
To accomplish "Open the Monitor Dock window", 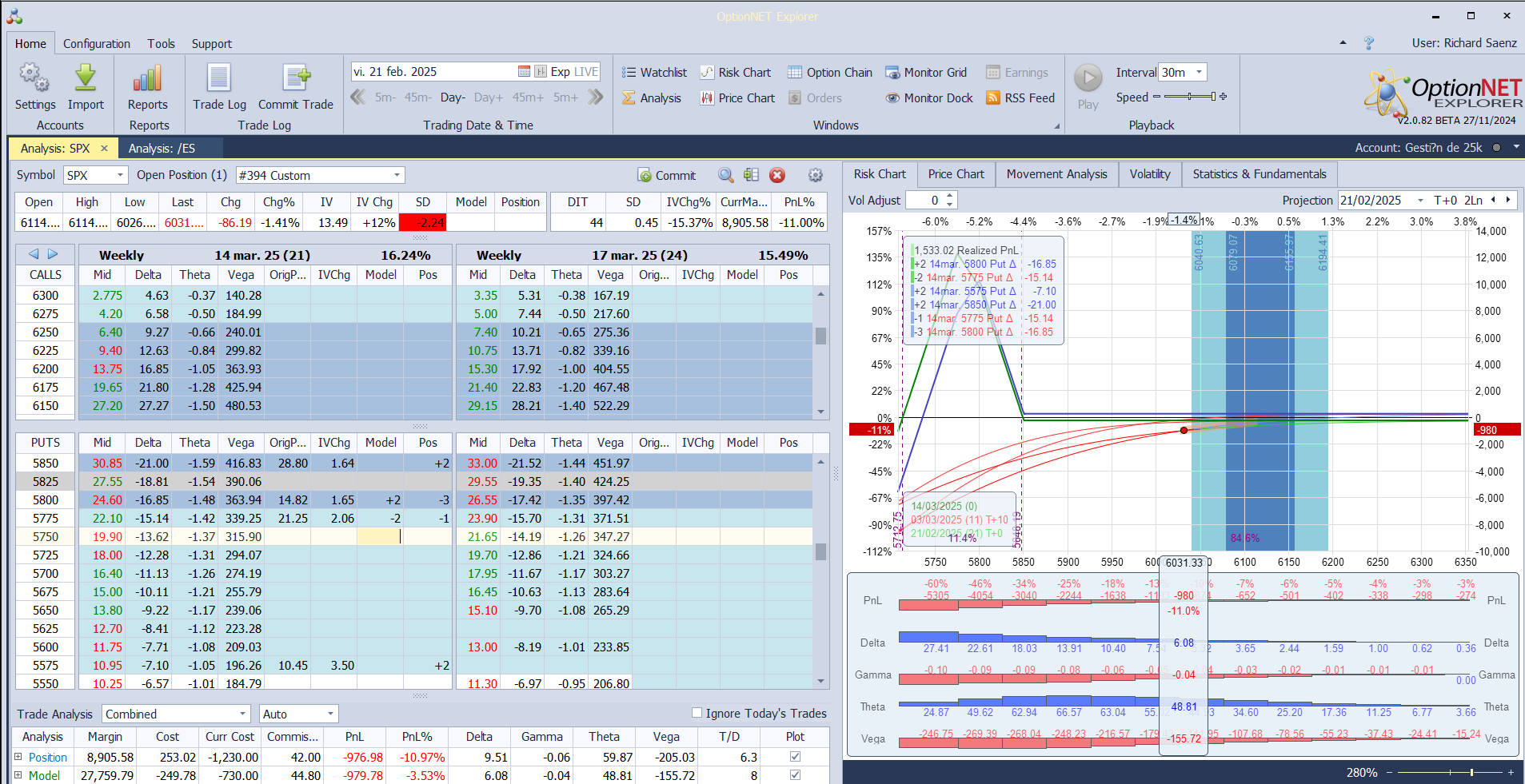I will (929, 98).
